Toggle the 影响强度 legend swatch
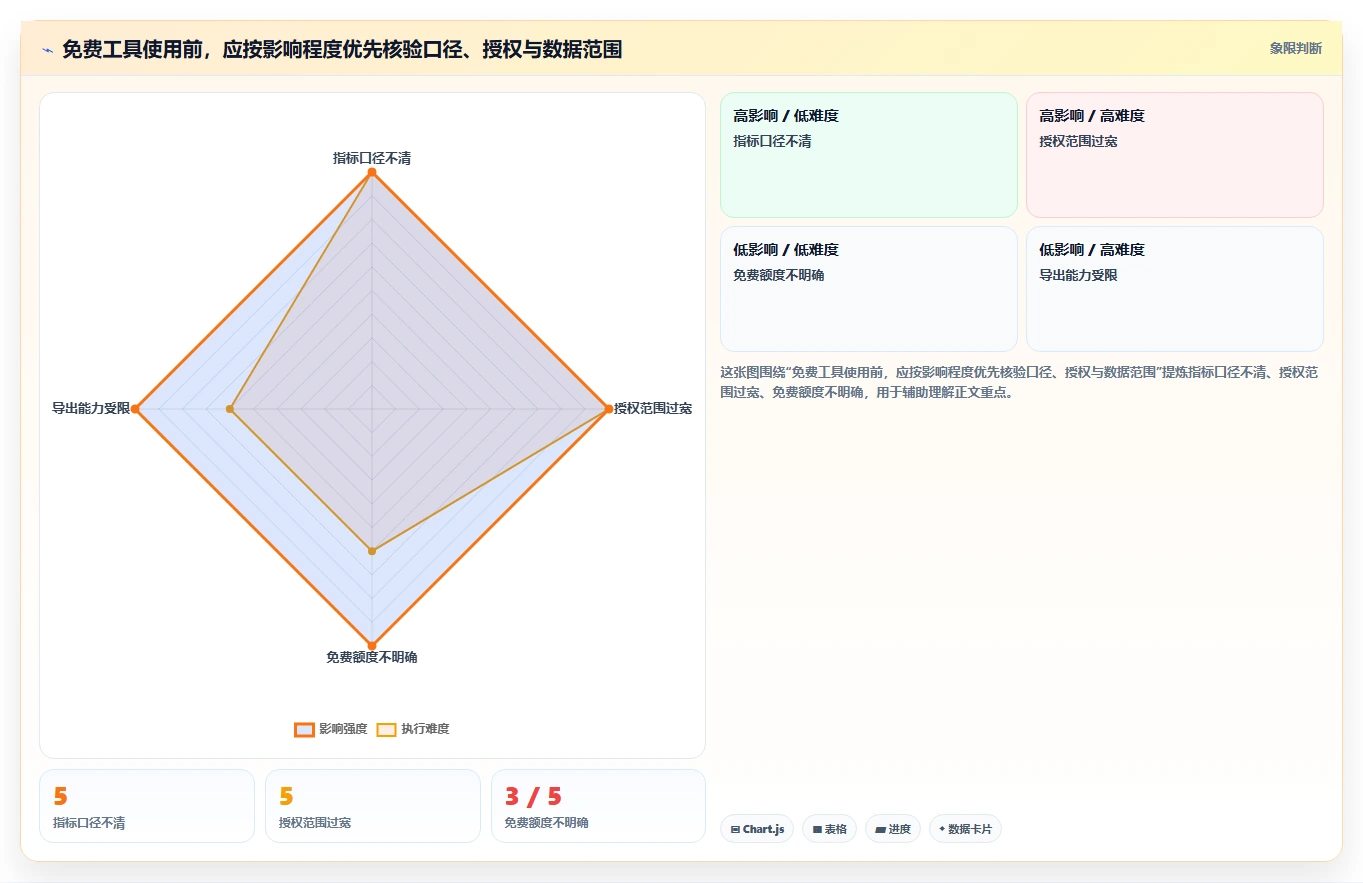 (x=304, y=729)
